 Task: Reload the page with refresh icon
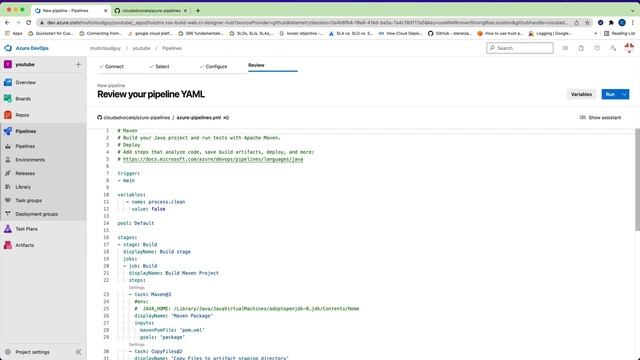pyautogui.click(x=29, y=22)
